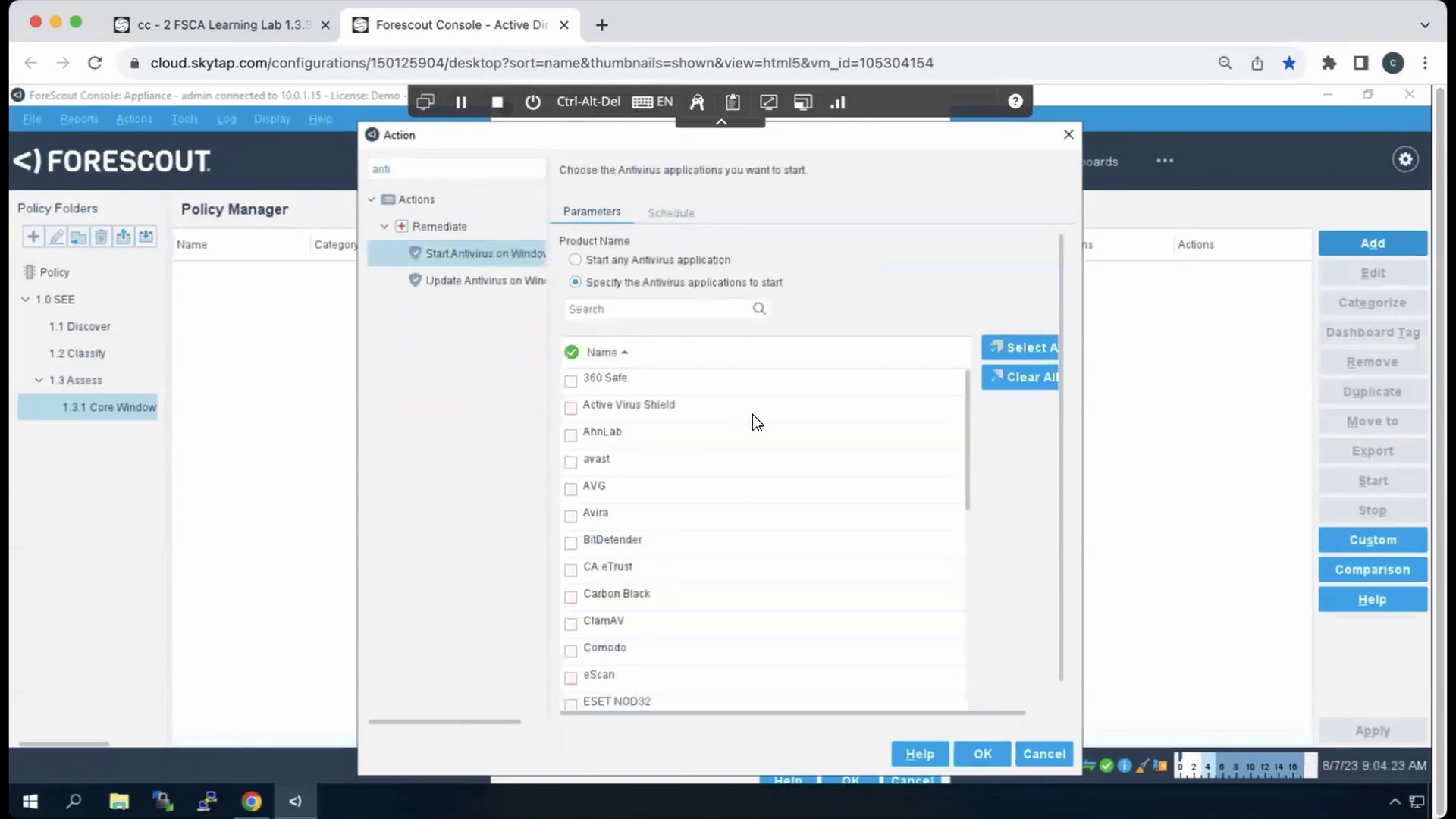Check the avast checkbox

571,462
